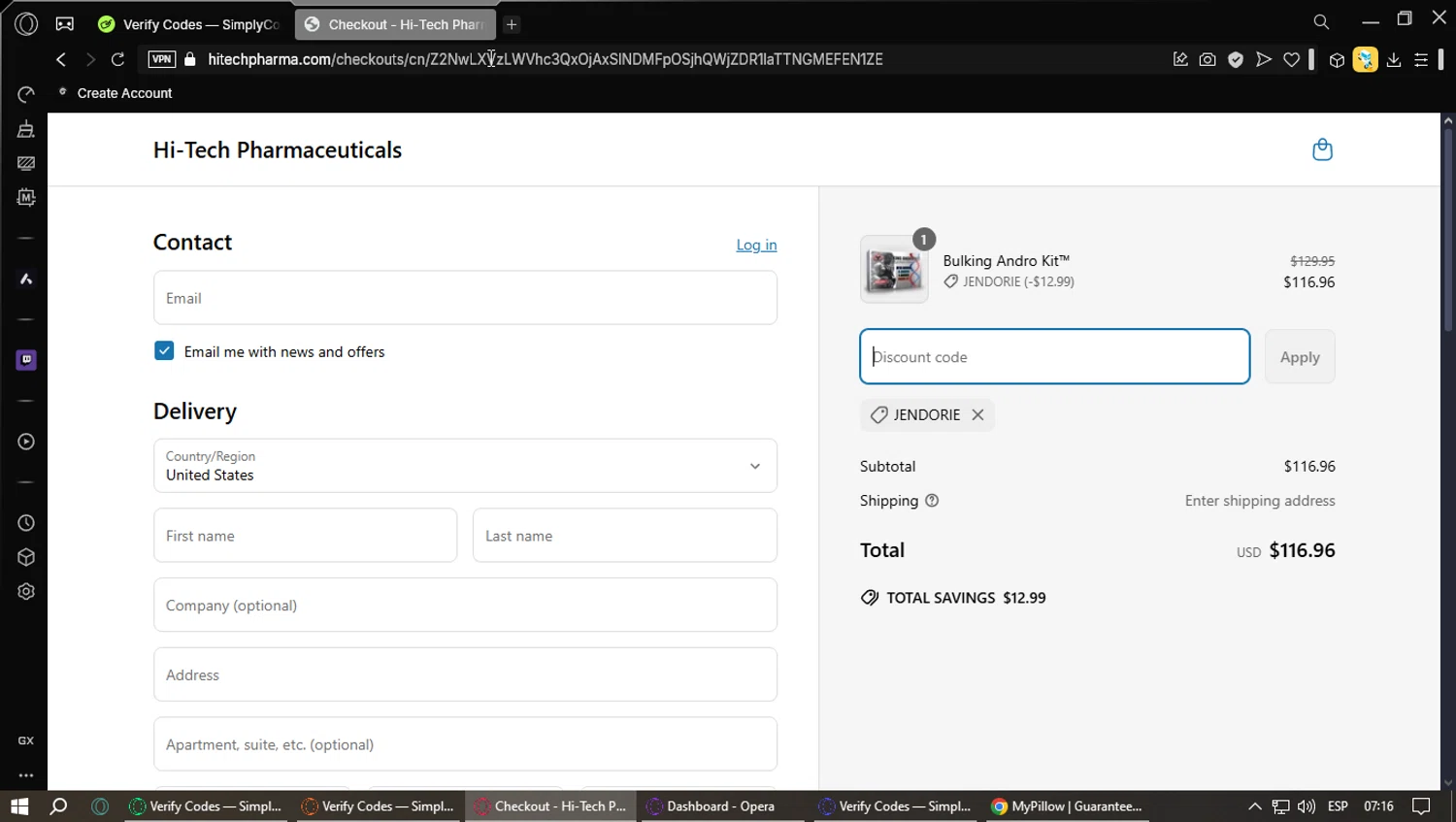Show hidden system tray icons
This screenshot has width=1456, height=822.
click(1255, 806)
